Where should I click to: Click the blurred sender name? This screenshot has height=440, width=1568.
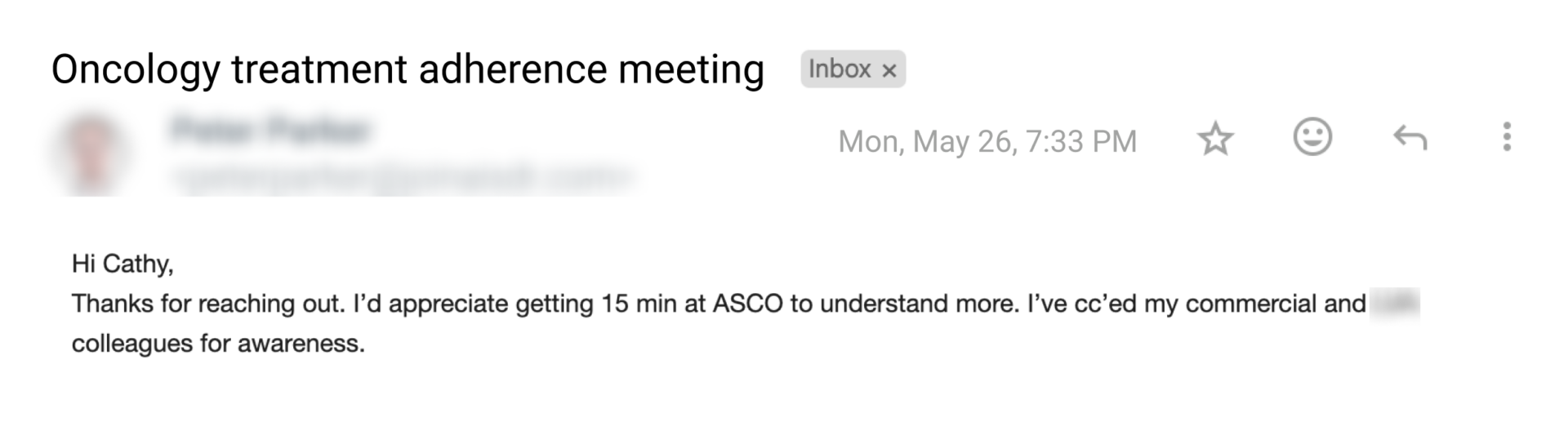[270, 131]
